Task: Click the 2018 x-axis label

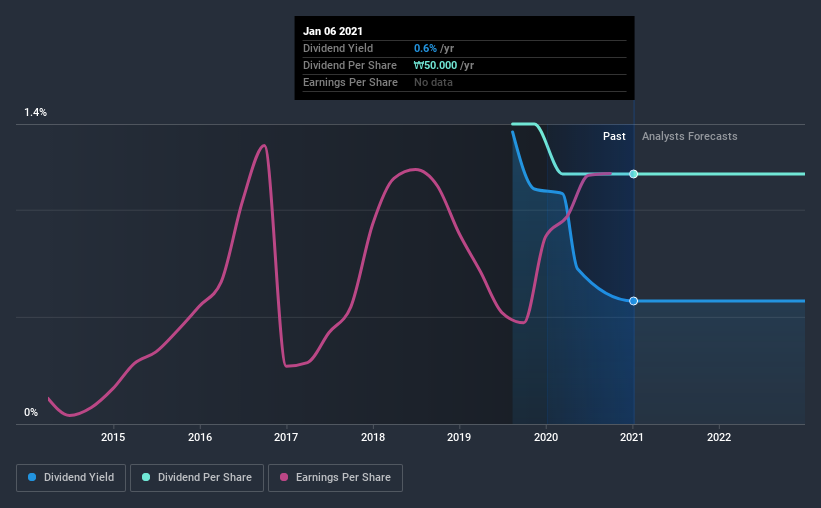Action: point(373,437)
